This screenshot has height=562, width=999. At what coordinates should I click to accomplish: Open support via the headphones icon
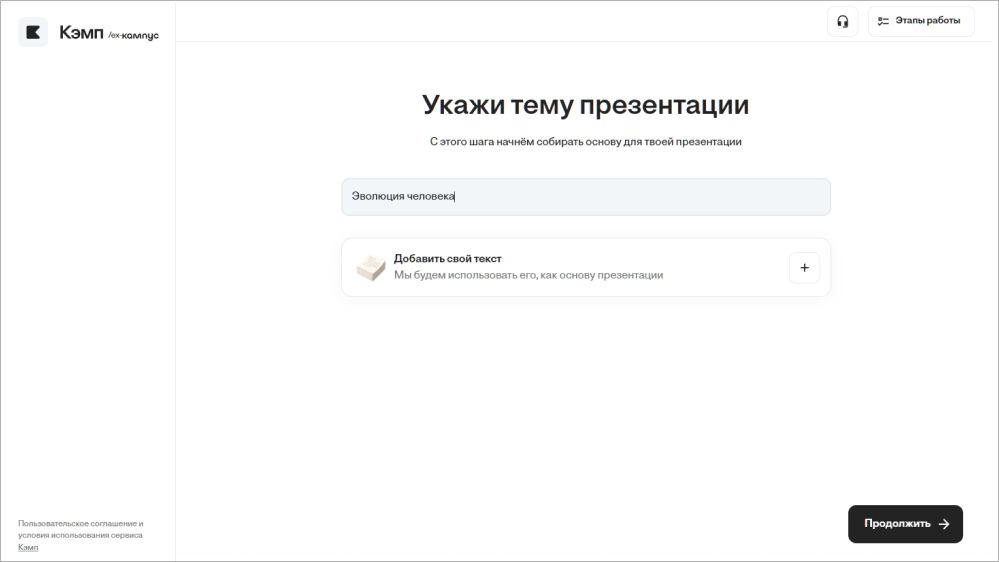[842, 21]
